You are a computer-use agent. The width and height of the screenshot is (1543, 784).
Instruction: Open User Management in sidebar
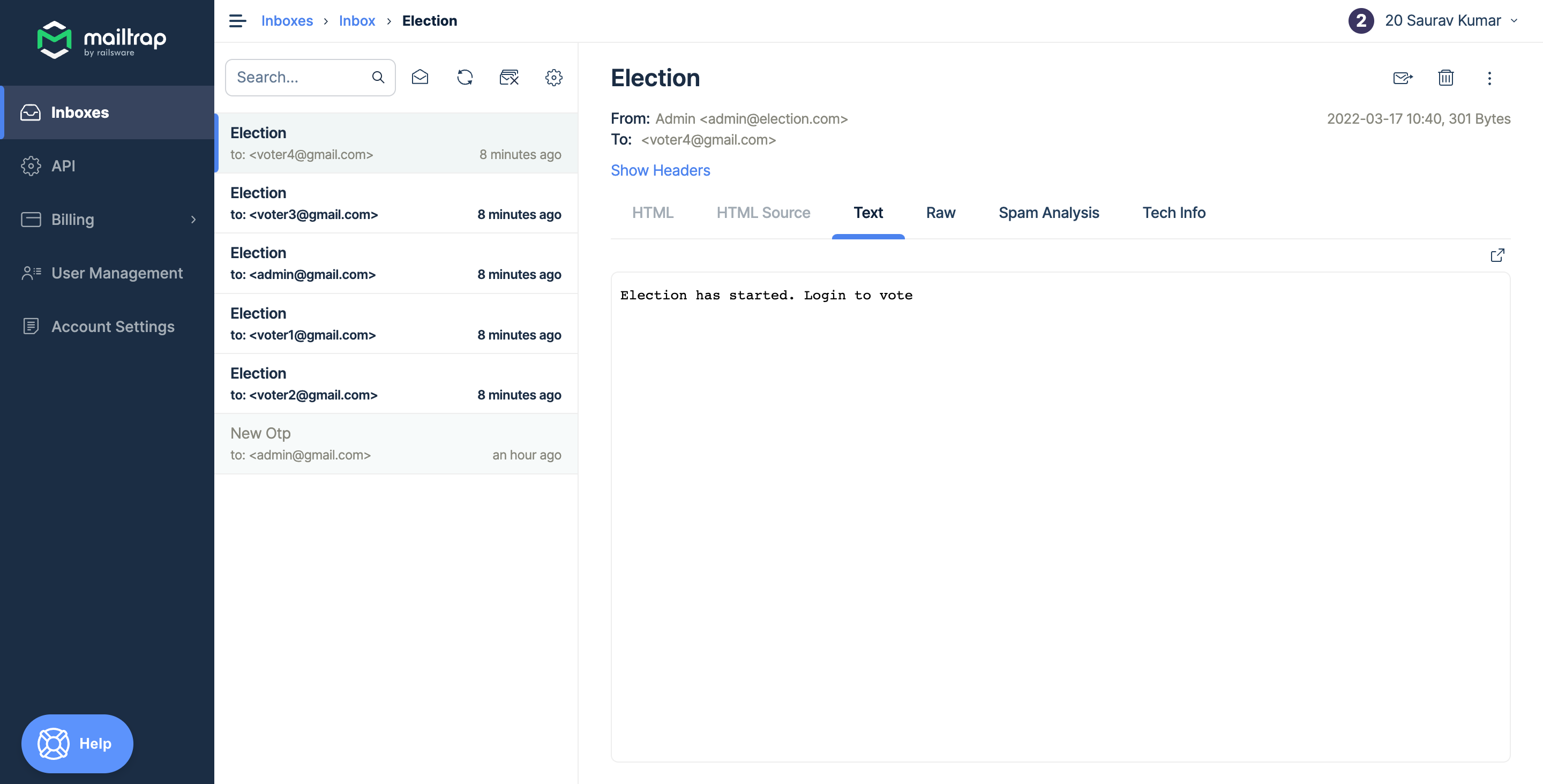click(x=117, y=273)
